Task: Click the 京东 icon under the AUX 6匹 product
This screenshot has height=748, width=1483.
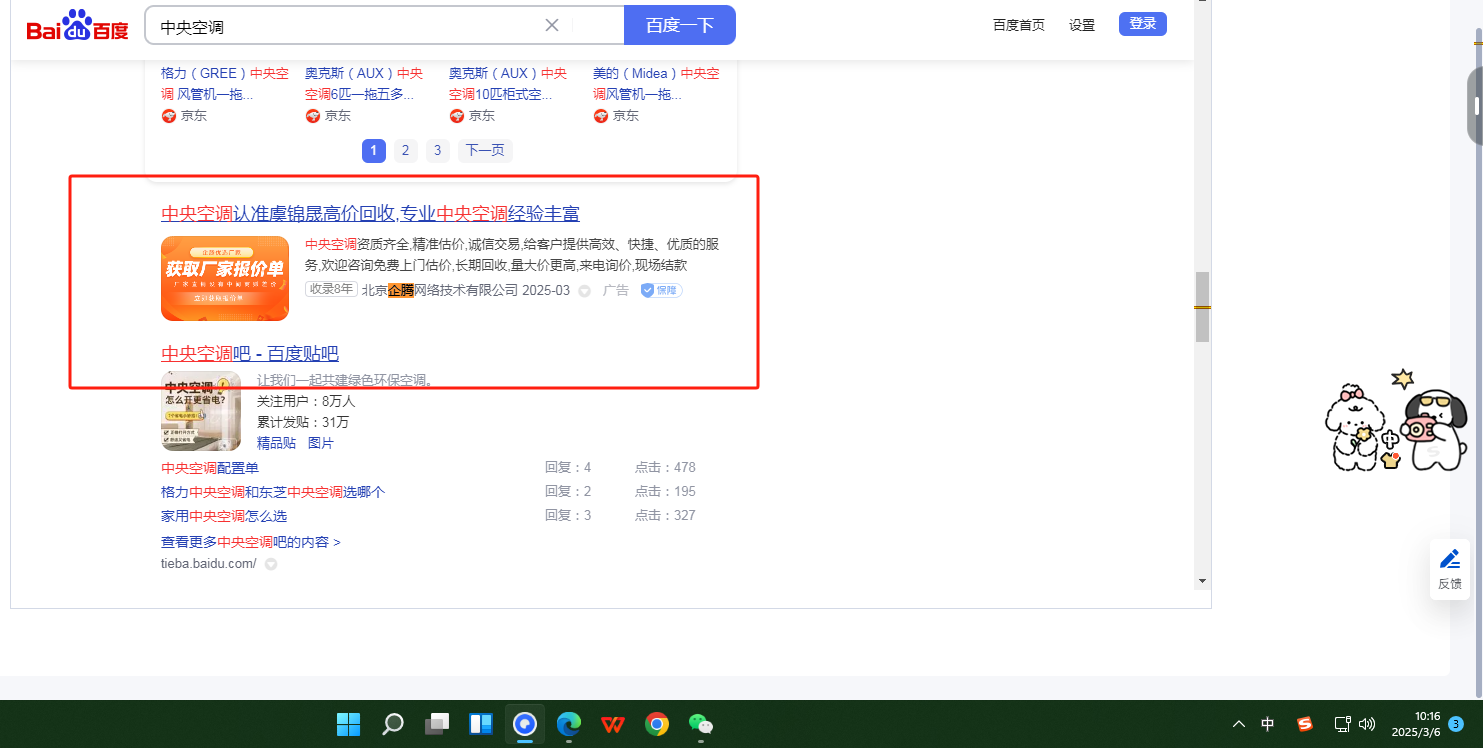Action: tap(313, 116)
